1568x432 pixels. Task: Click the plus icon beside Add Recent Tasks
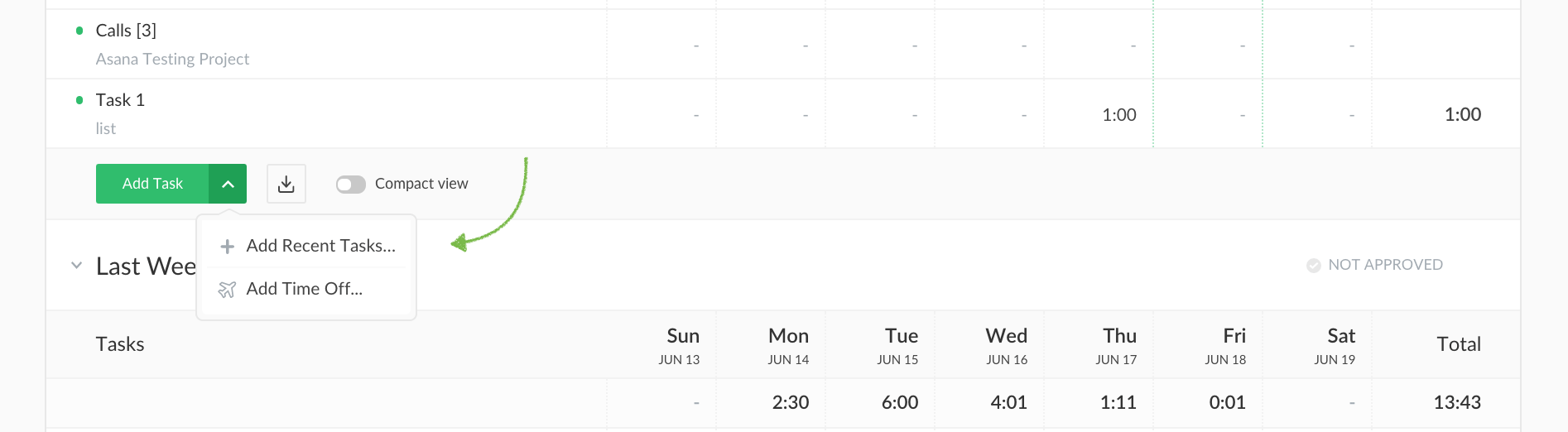tap(227, 247)
